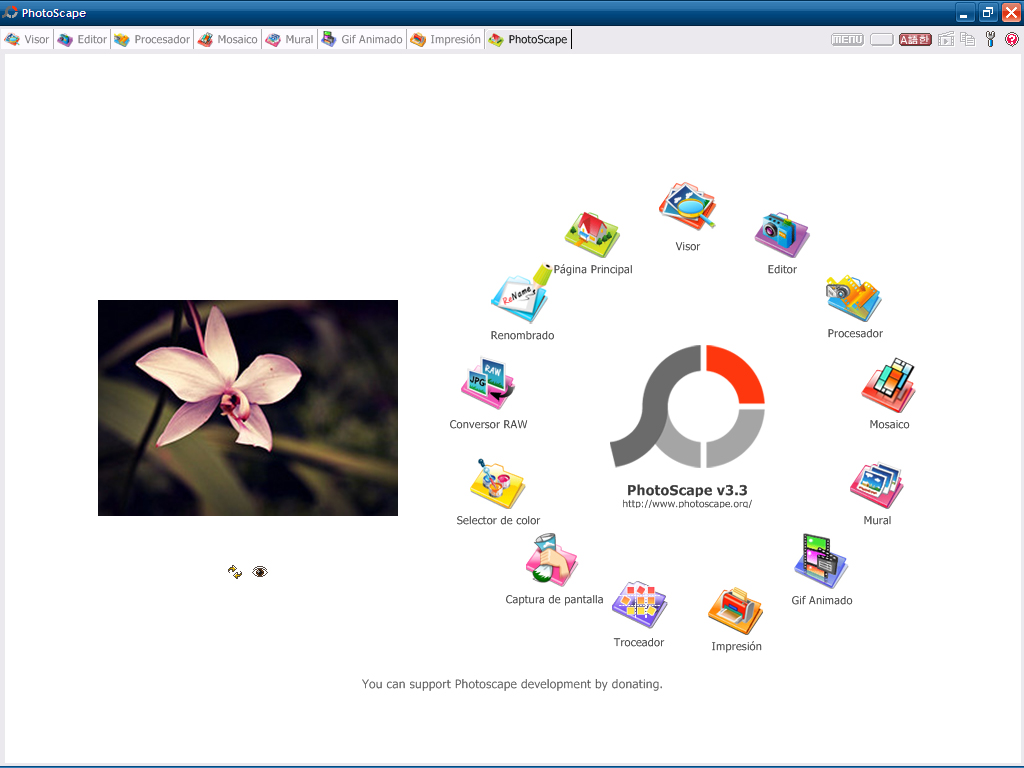The image size is (1024, 768).
Task: Close the PhotoScape window
Action: 1012,12
